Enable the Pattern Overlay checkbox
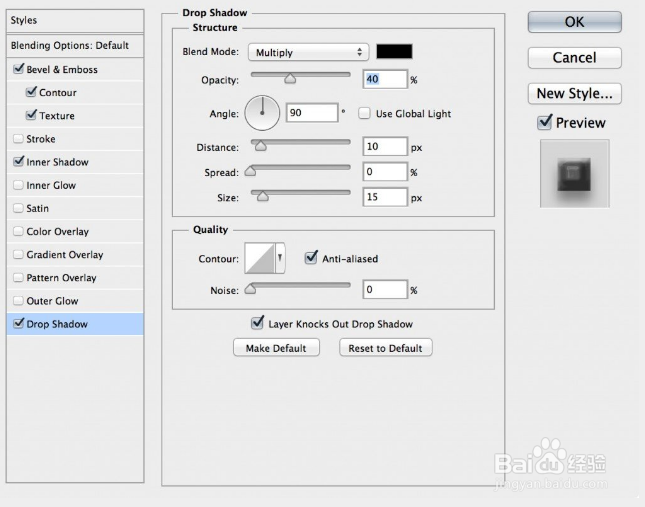 click(18, 278)
